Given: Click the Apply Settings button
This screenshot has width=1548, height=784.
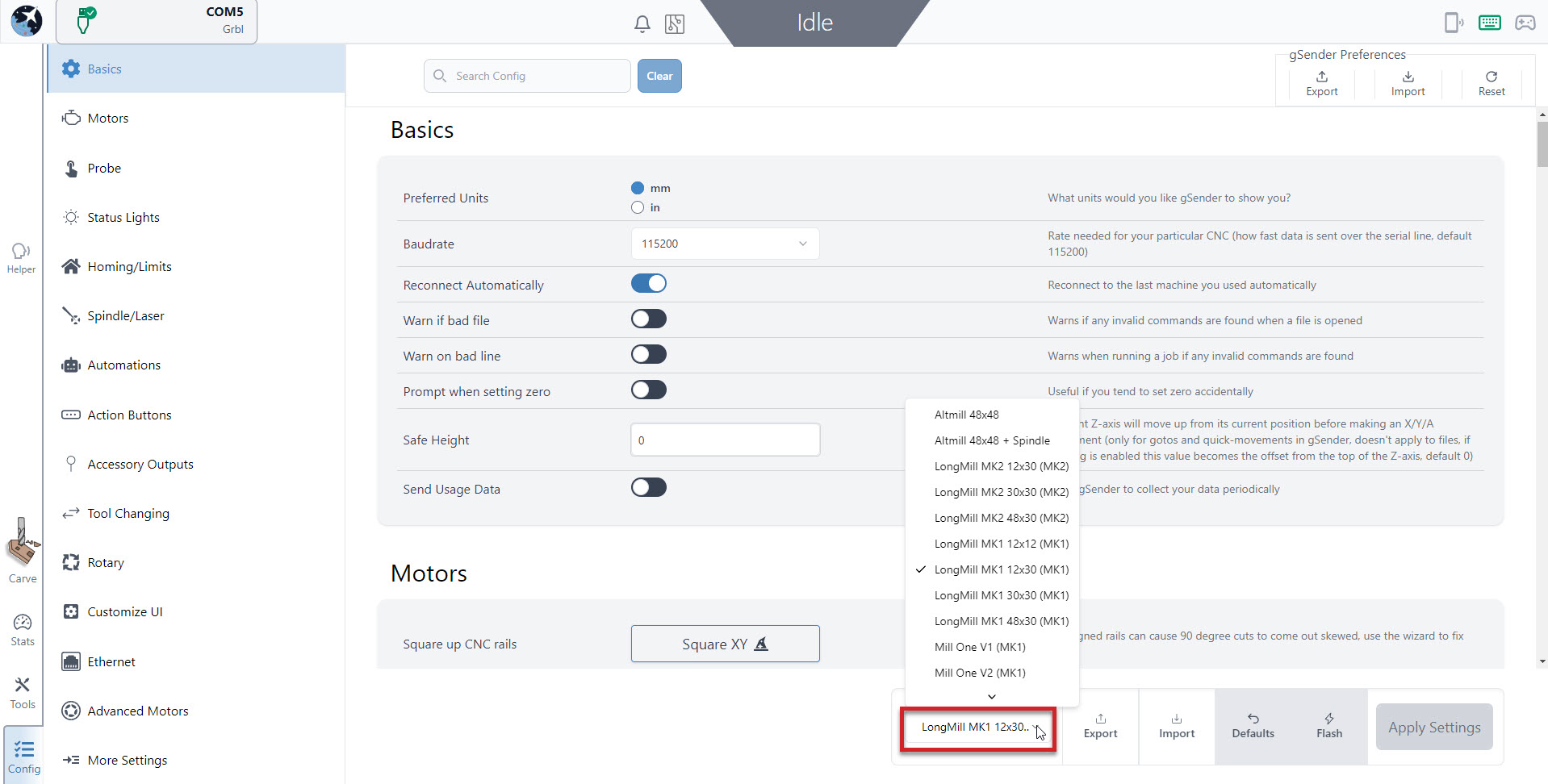Looking at the screenshot, I should click(1434, 727).
